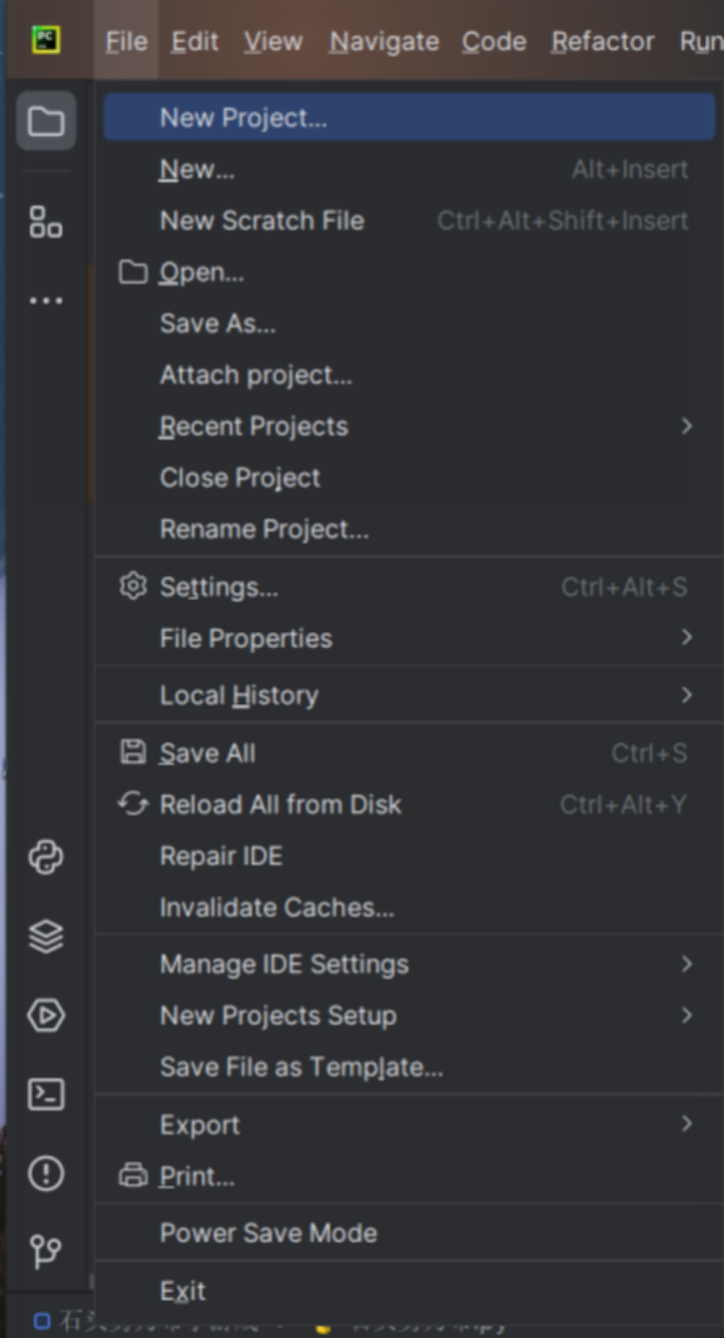Open the Edit menu
Viewport: 726px width, 1344px height.
point(195,41)
